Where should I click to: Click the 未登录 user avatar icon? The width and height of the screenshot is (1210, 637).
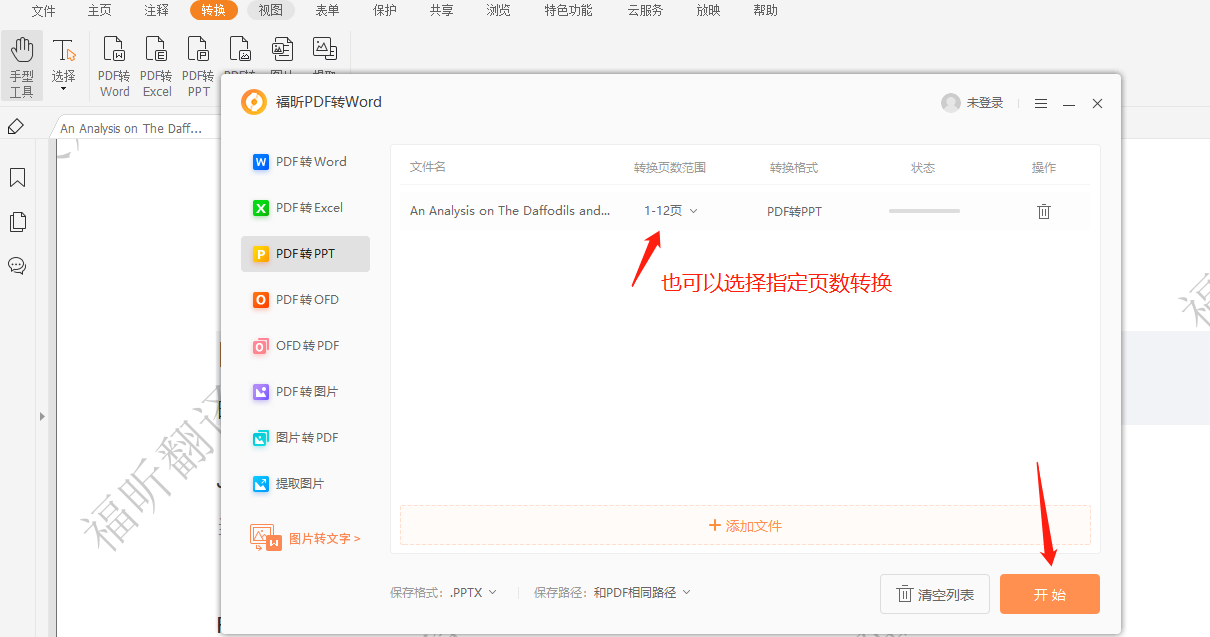(x=951, y=103)
